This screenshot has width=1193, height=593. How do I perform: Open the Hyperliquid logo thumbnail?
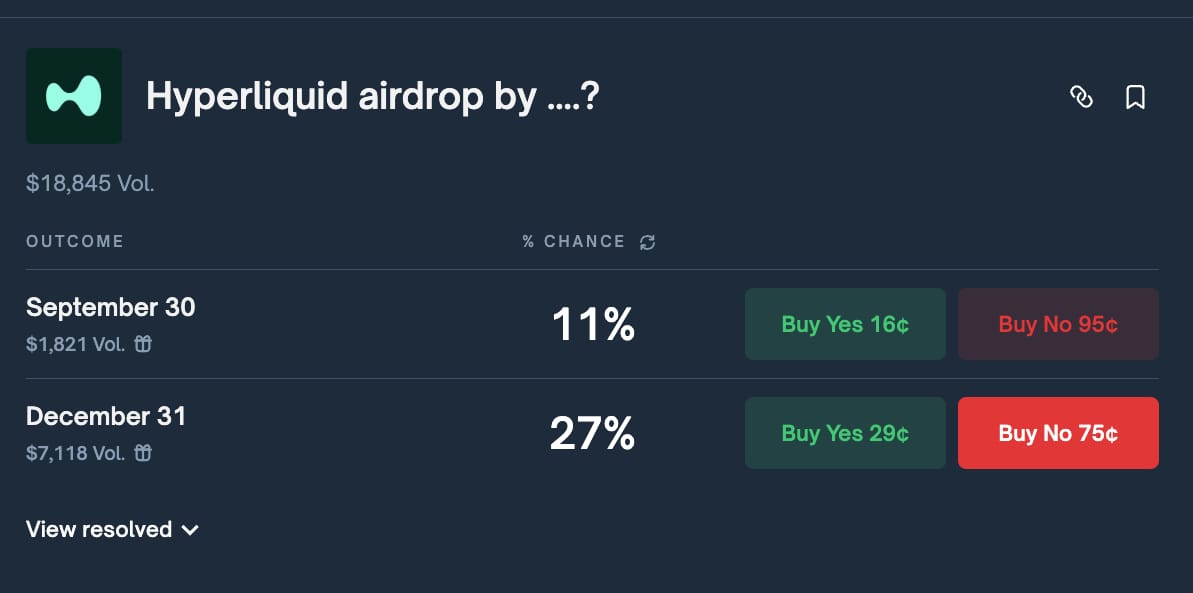point(74,96)
